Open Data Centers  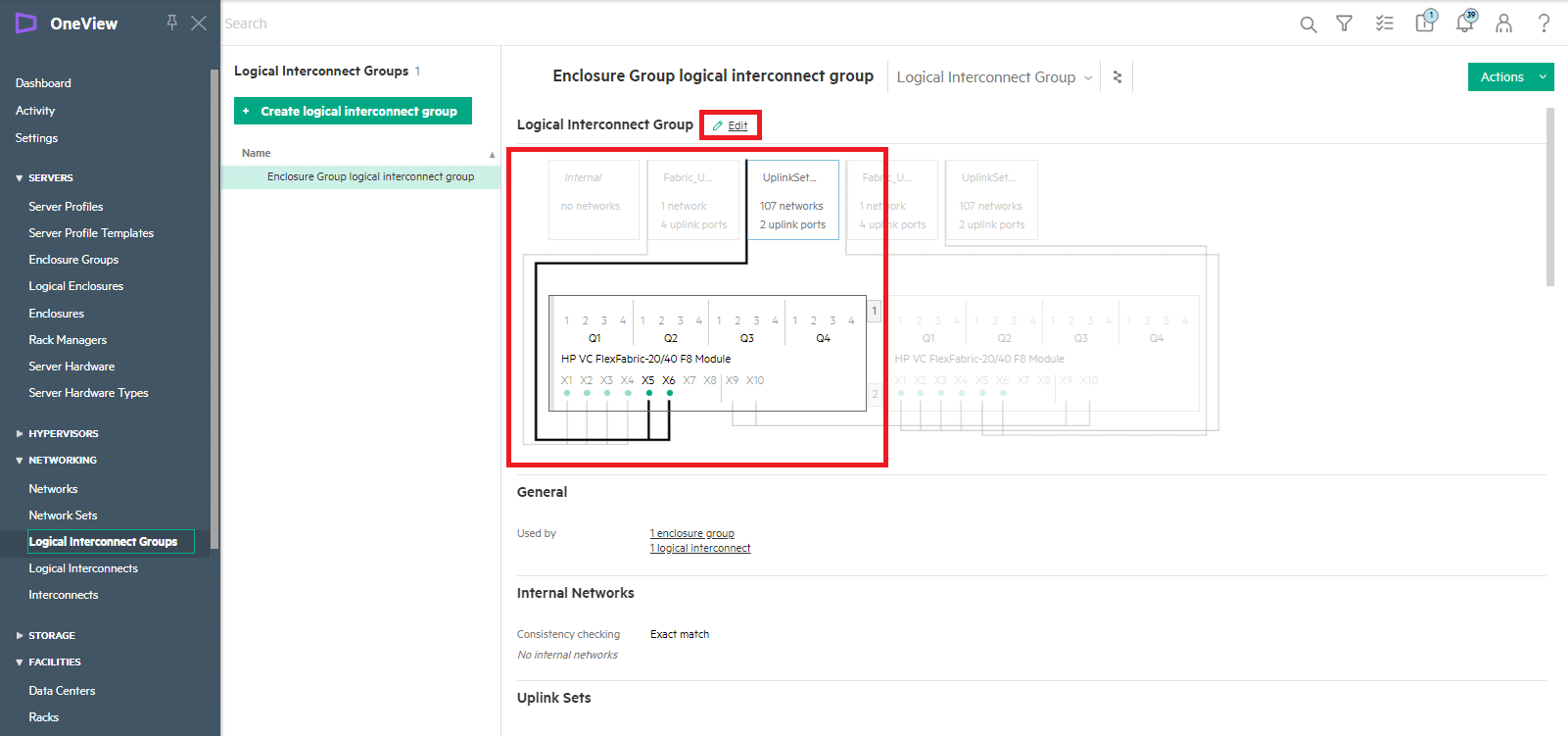click(62, 691)
